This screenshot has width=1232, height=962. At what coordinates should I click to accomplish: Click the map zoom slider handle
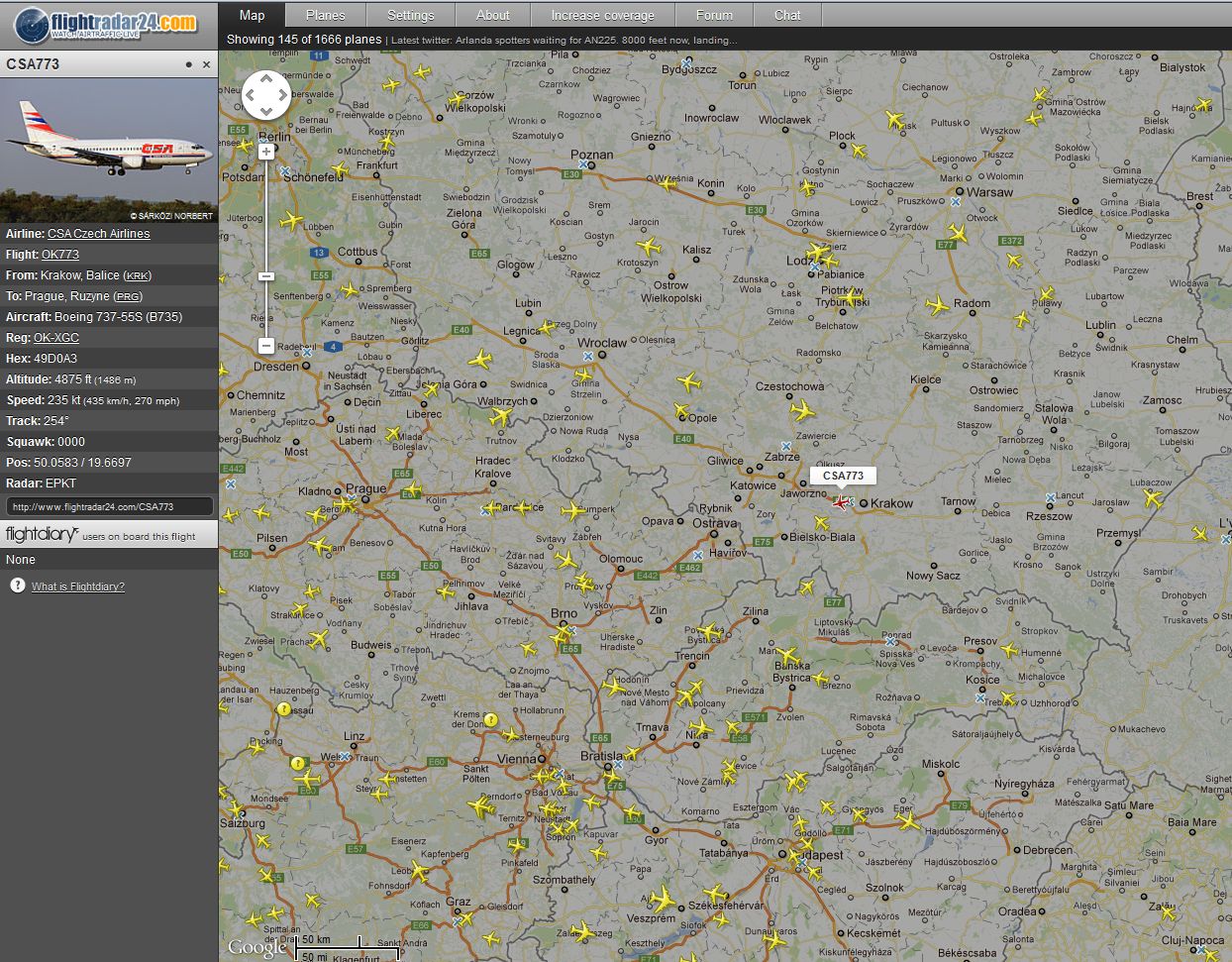click(x=266, y=275)
